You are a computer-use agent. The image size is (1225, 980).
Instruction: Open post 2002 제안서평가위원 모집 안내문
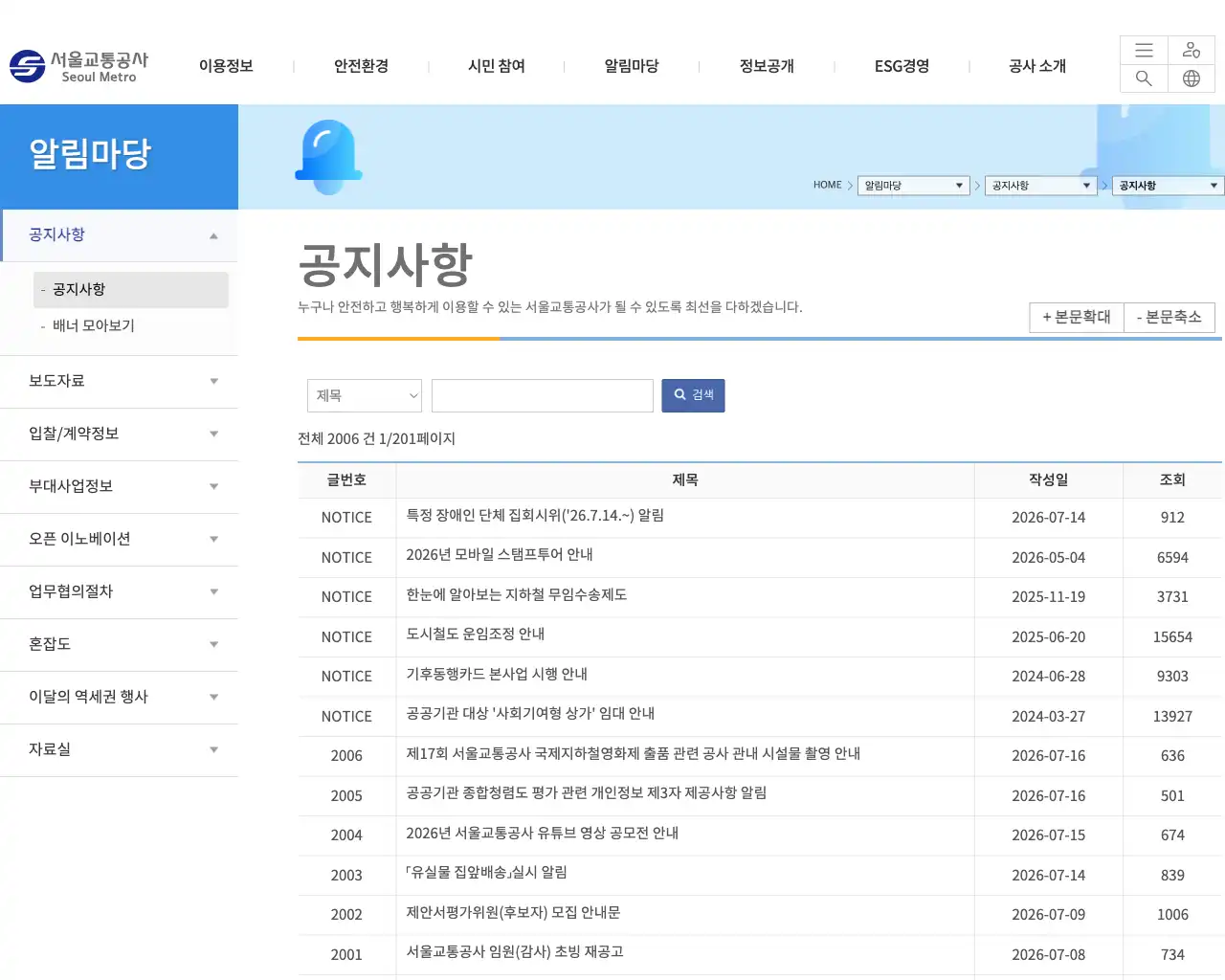pos(513,913)
